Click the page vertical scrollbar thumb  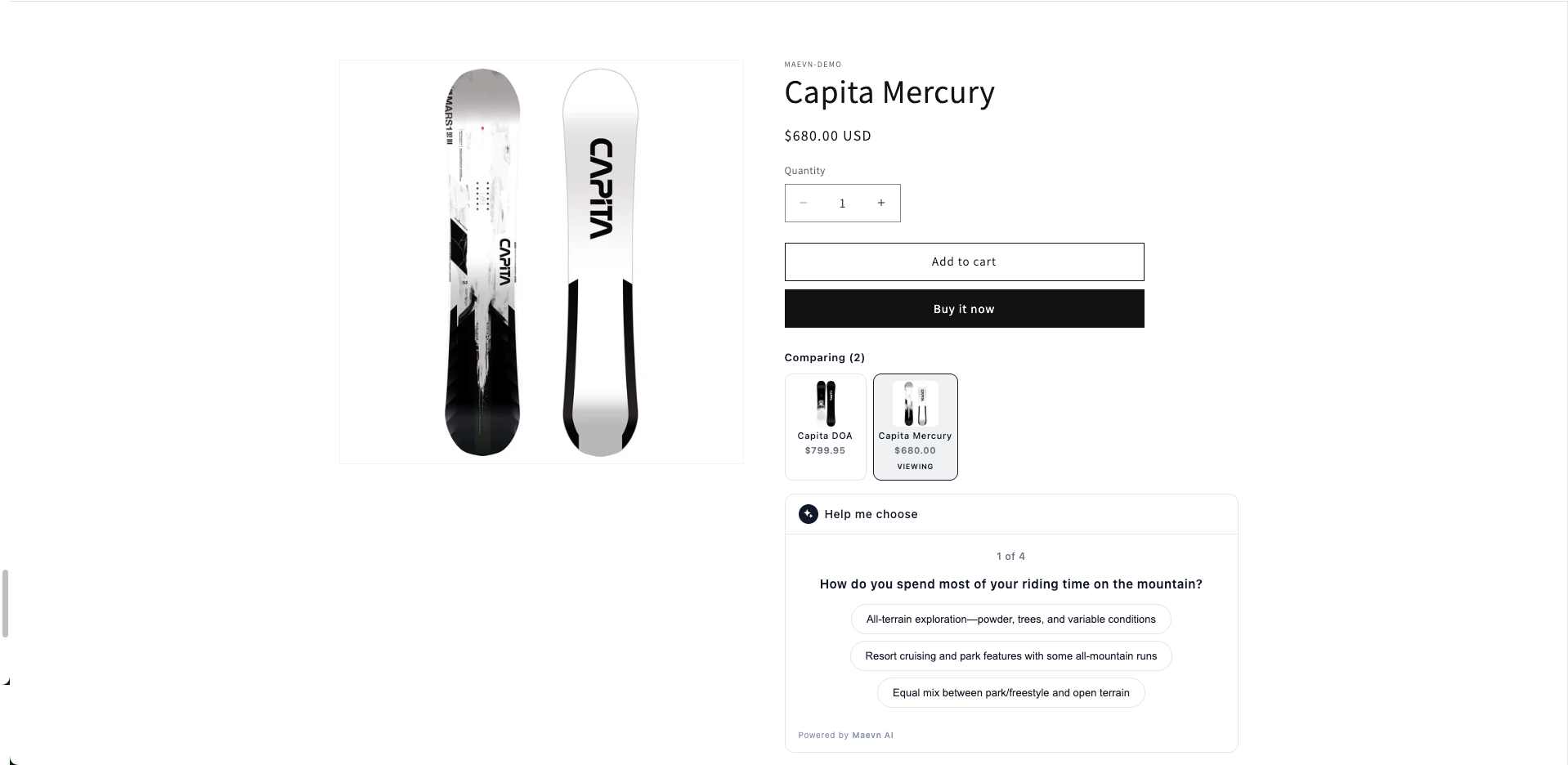click(x=5, y=603)
